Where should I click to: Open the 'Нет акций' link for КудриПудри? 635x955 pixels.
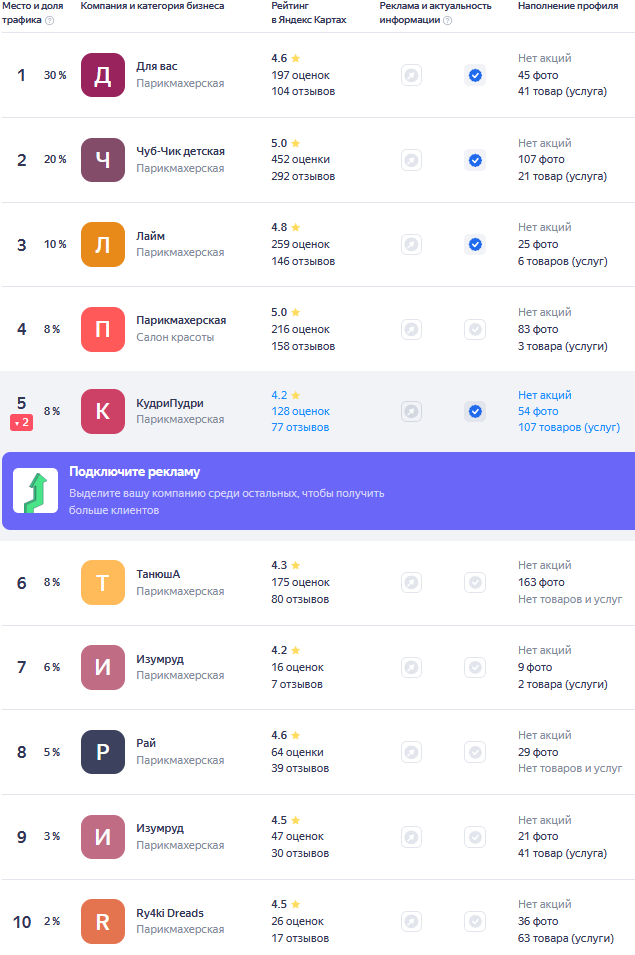pyautogui.click(x=545, y=395)
